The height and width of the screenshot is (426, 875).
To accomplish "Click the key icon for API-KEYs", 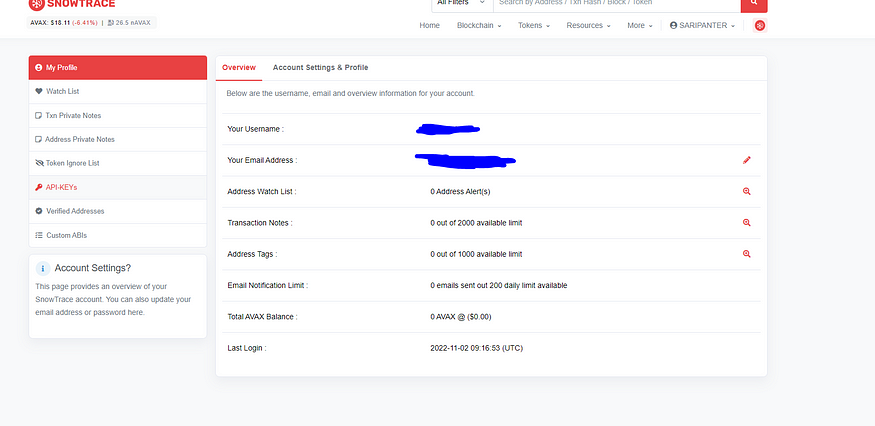I will (x=39, y=188).
